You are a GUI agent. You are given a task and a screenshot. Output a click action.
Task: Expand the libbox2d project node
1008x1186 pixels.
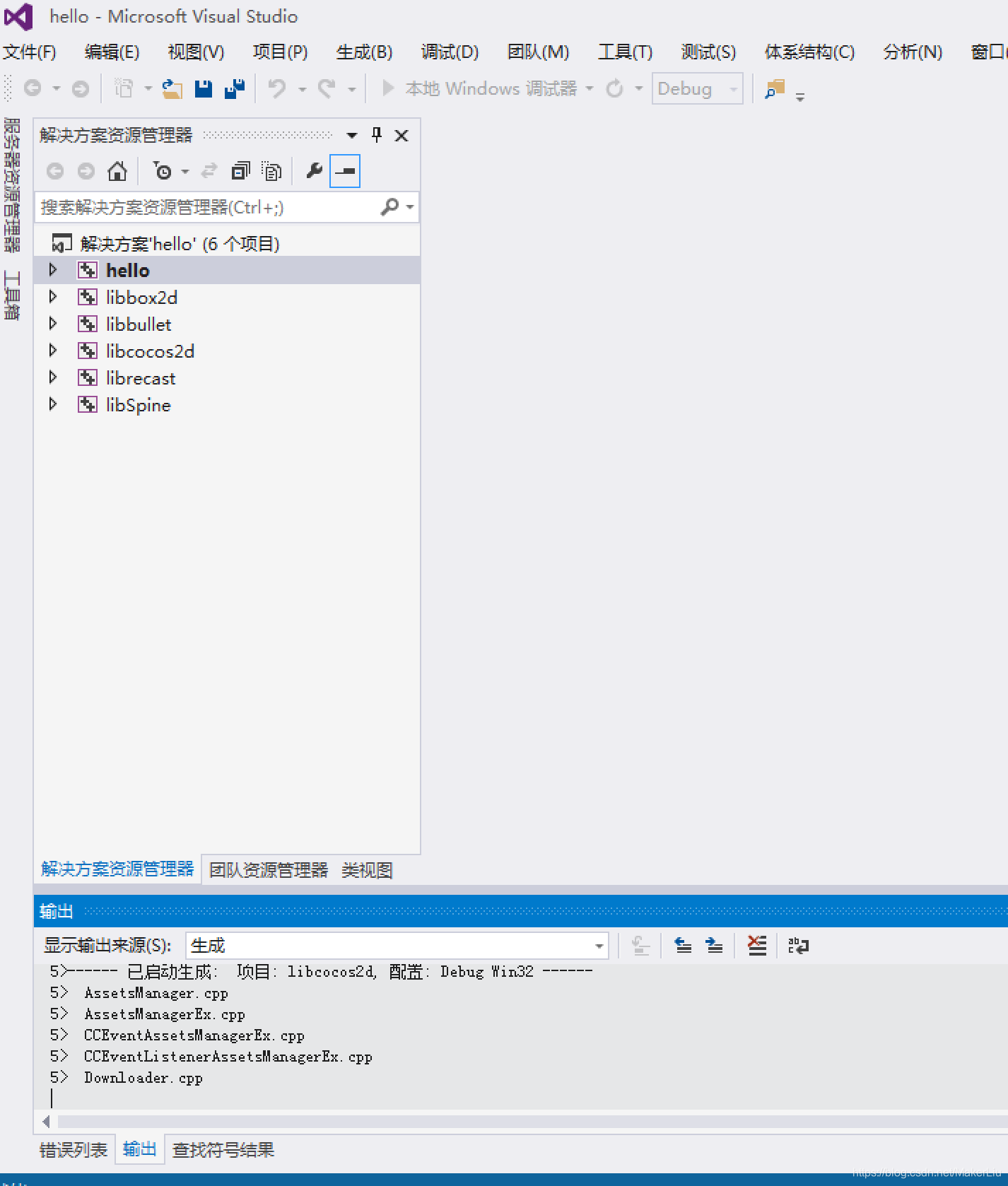[x=52, y=297]
